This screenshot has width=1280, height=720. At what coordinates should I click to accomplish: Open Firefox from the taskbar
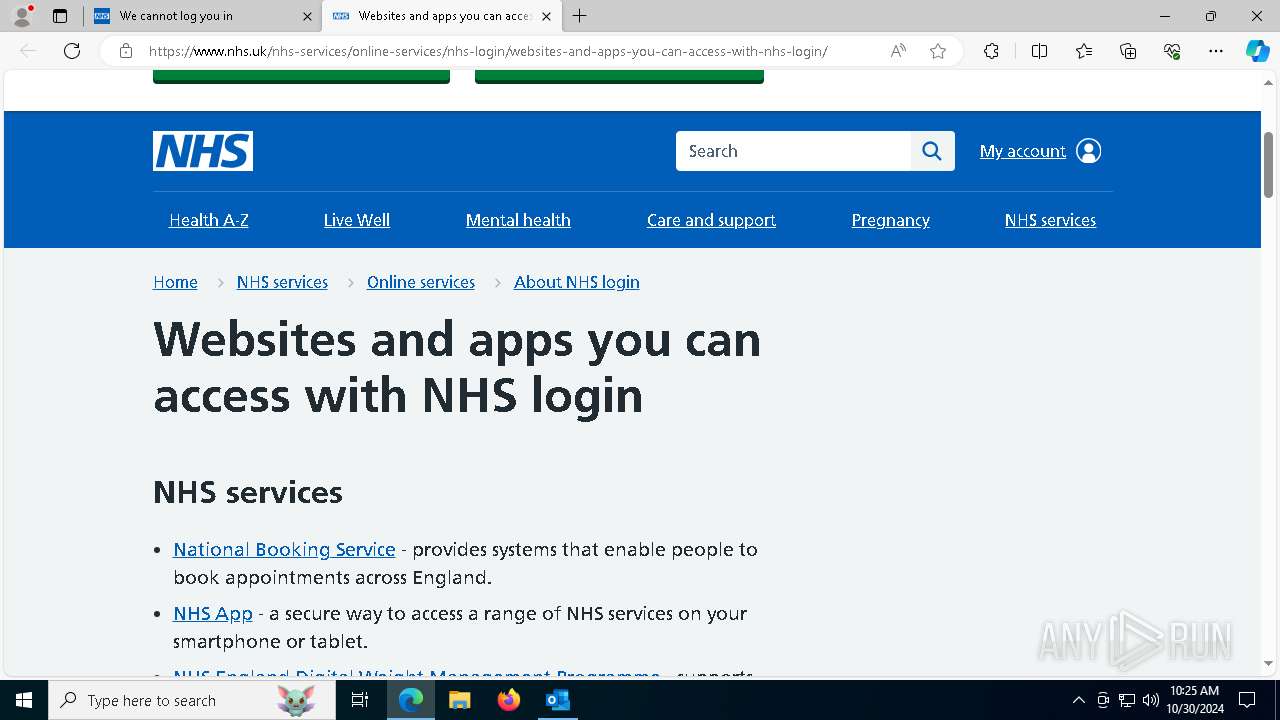pyautogui.click(x=509, y=700)
